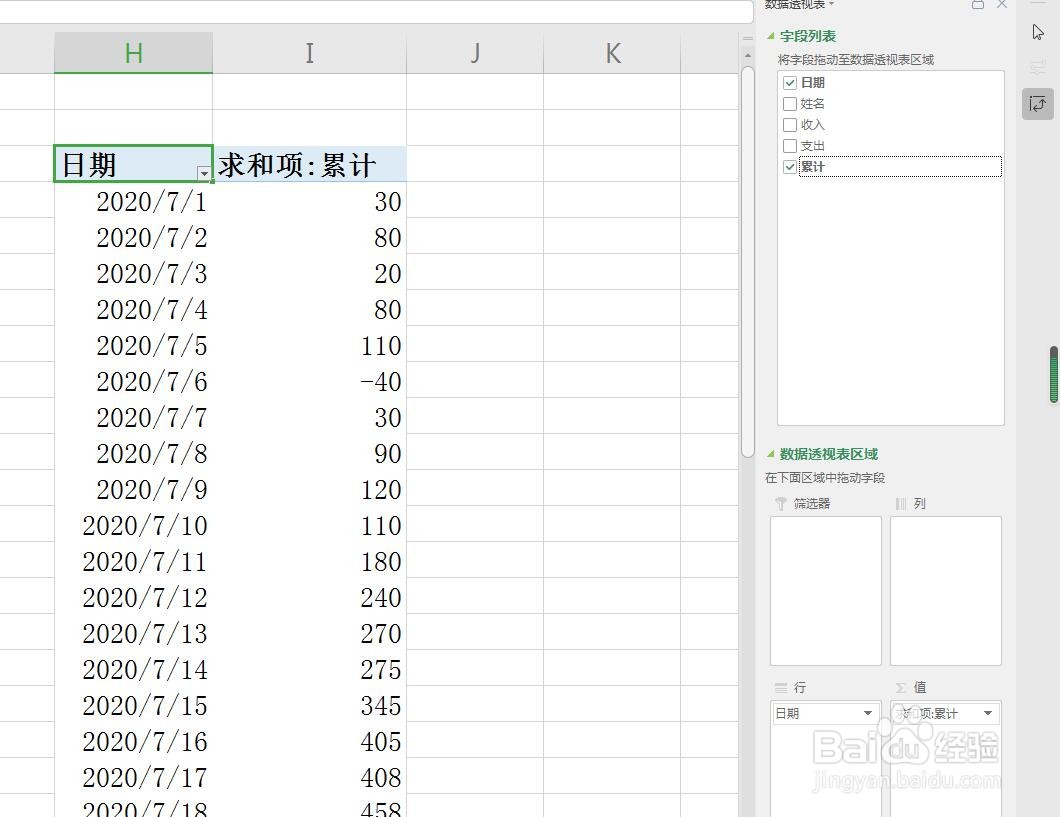Open the filter arrow on 日期 header cell
1060x817 pixels.
204,174
